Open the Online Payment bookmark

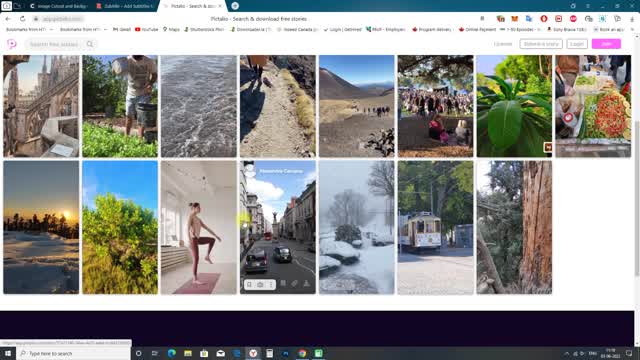click(x=477, y=29)
